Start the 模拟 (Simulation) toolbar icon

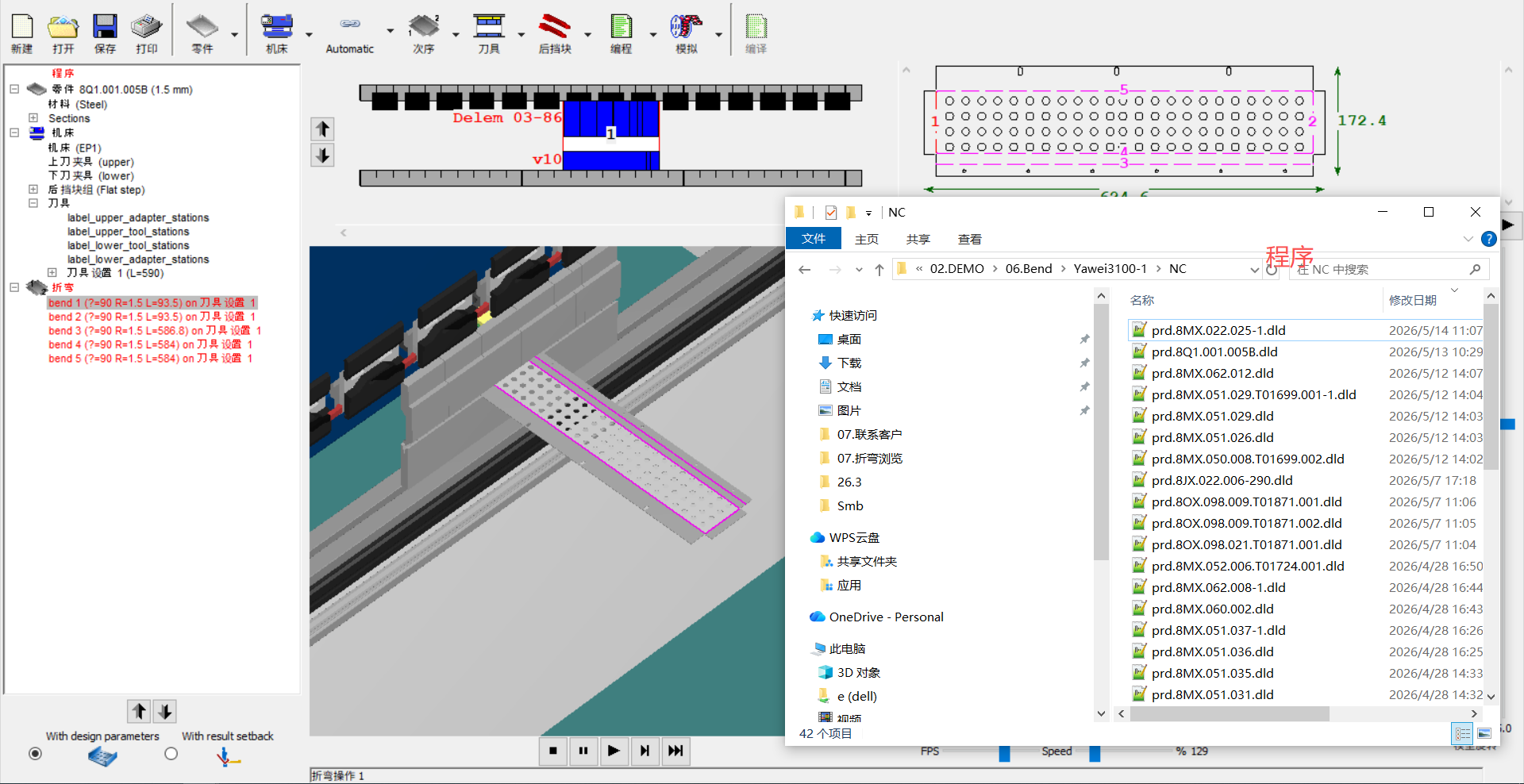687,27
